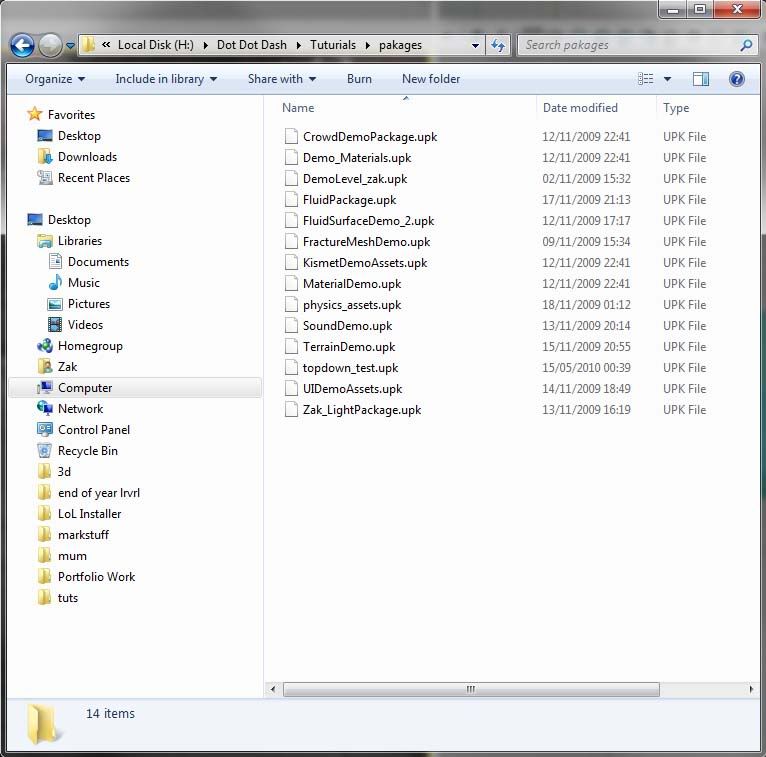Click the Forward navigation arrow
766x757 pixels.
(50, 46)
